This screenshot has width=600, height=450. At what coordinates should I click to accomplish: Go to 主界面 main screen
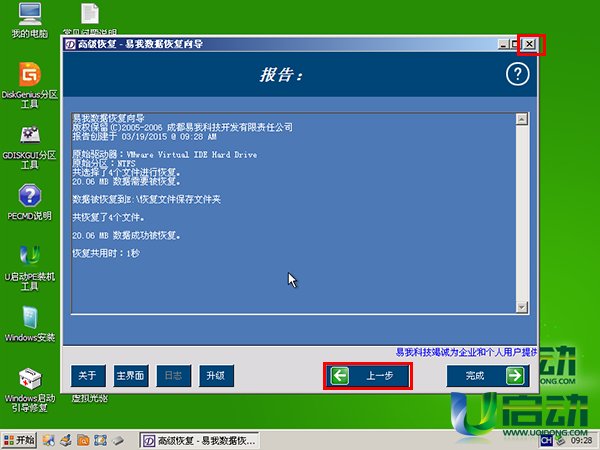tap(130, 376)
